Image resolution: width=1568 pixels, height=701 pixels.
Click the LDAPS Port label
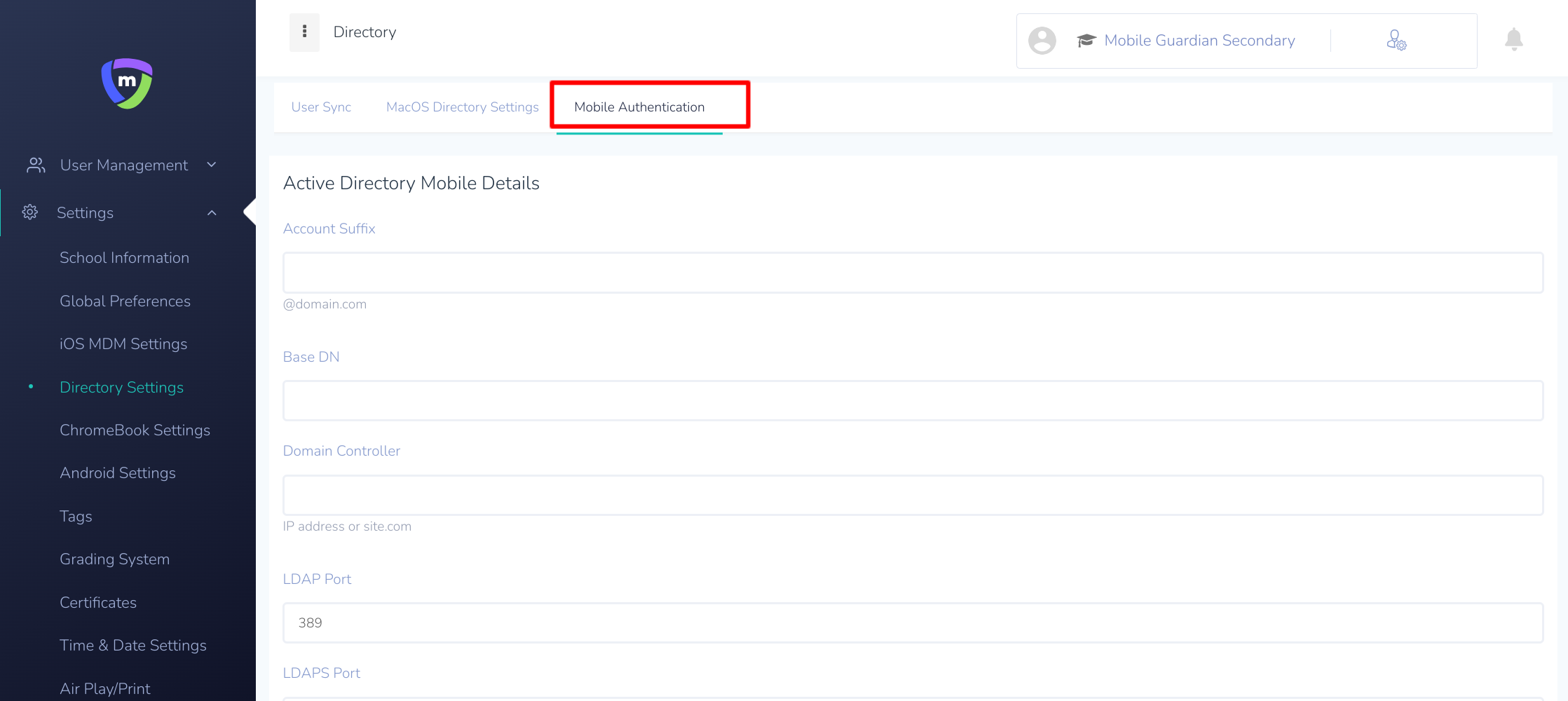[321, 673]
